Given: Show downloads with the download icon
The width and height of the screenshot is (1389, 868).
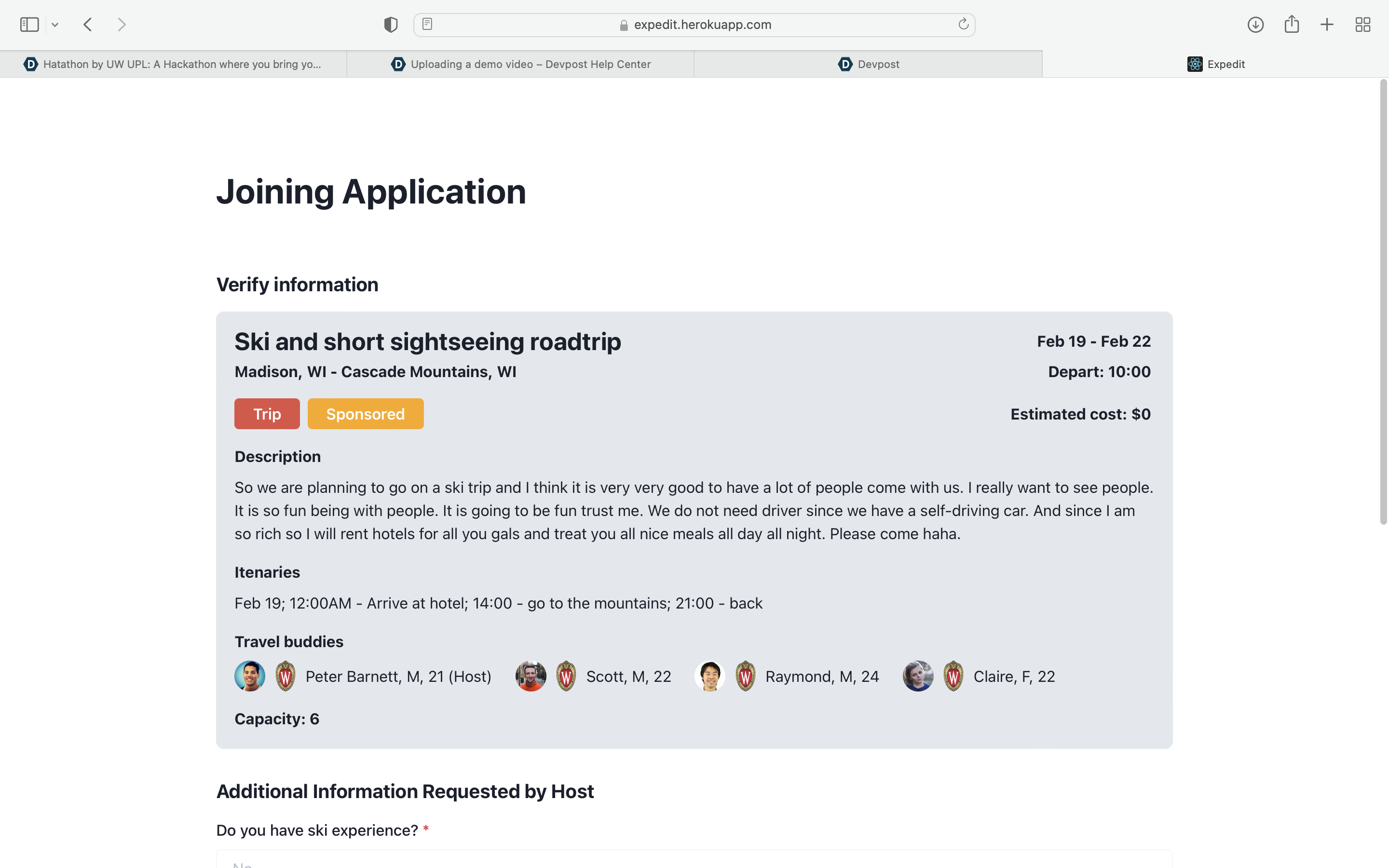Looking at the screenshot, I should click(x=1255, y=25).
